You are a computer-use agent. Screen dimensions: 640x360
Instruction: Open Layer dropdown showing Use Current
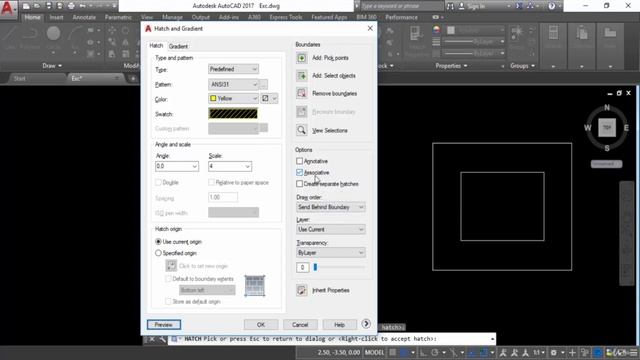331,229
